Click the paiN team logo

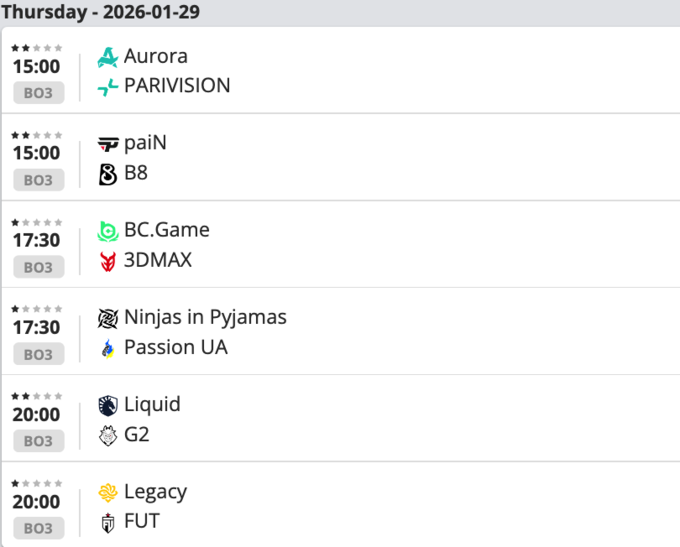click(108, 144)
